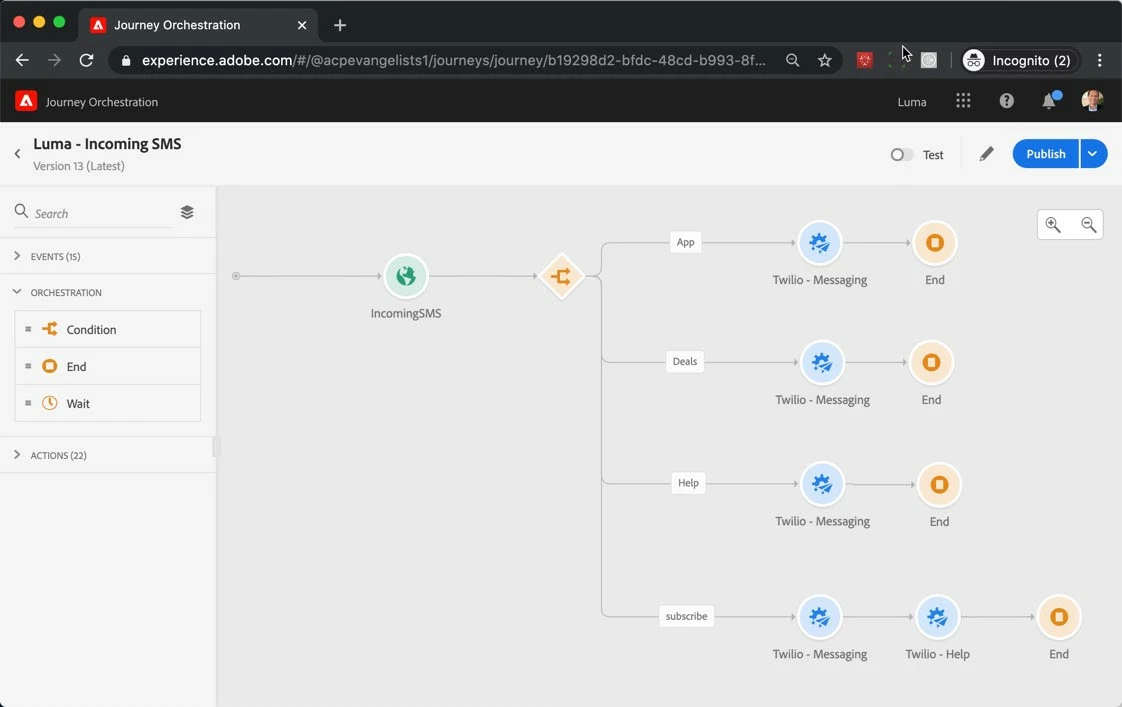Screen dimensions: 1122x707
Task: Click the Help path label
Action: 688,483
